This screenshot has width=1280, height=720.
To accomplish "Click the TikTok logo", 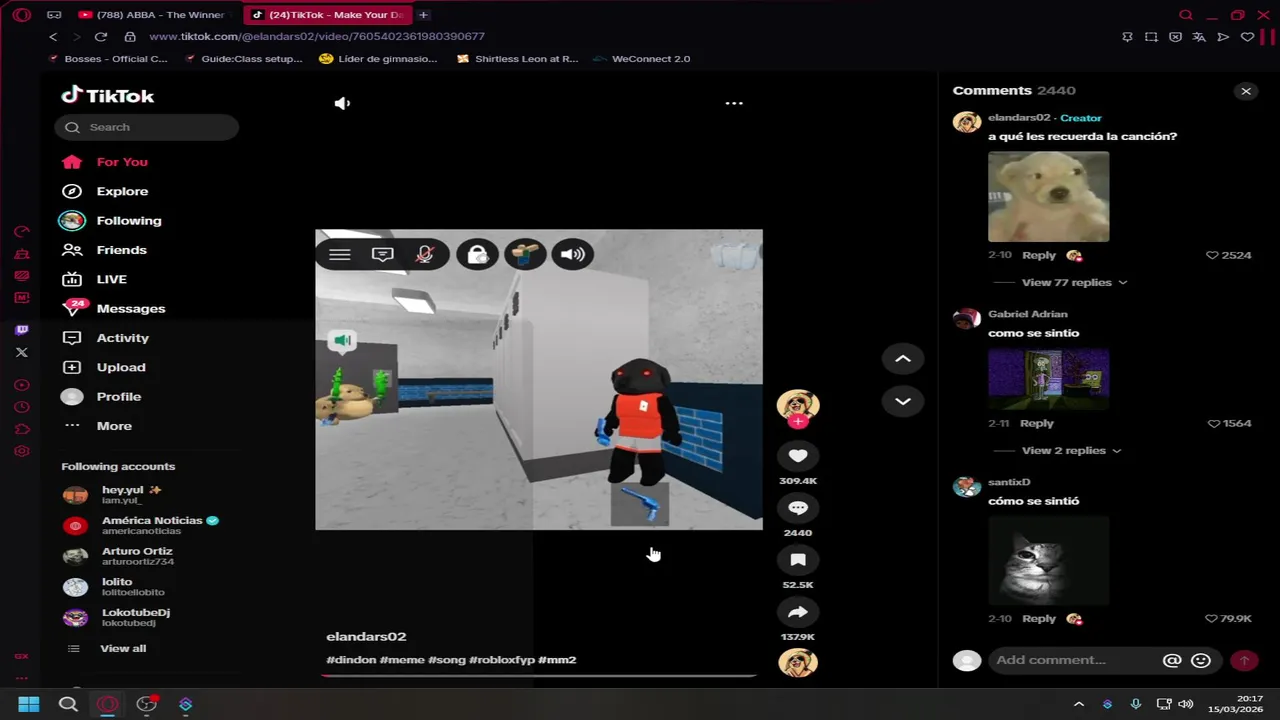I will [108, 96].
